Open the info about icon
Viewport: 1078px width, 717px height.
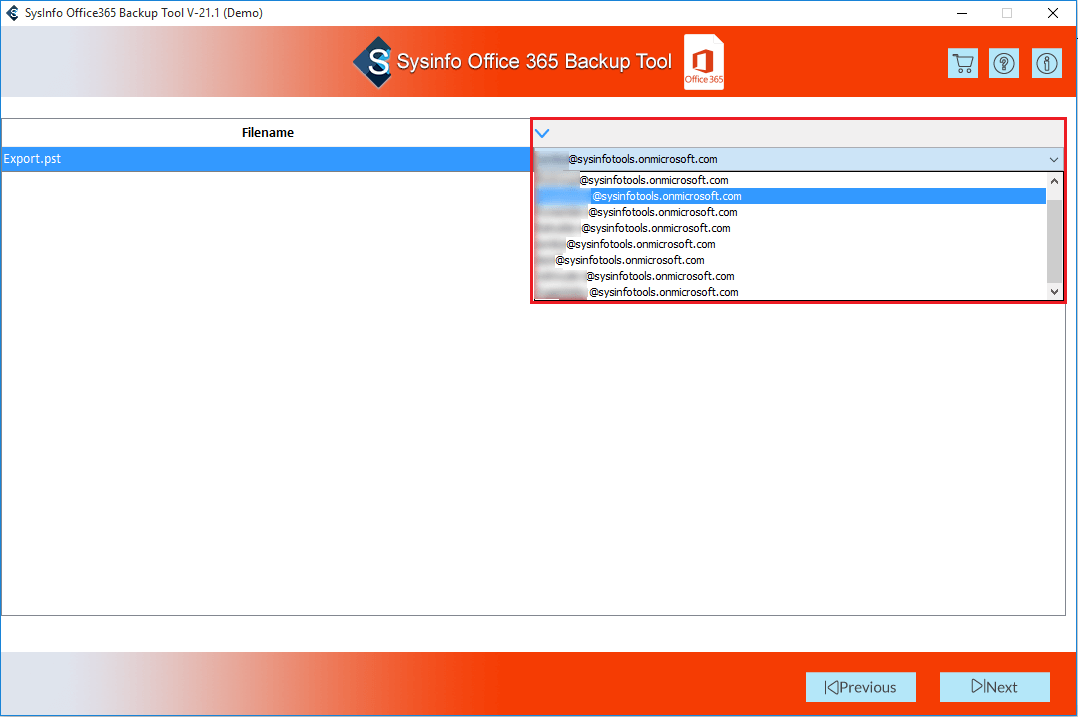[x=1046, y=63]
